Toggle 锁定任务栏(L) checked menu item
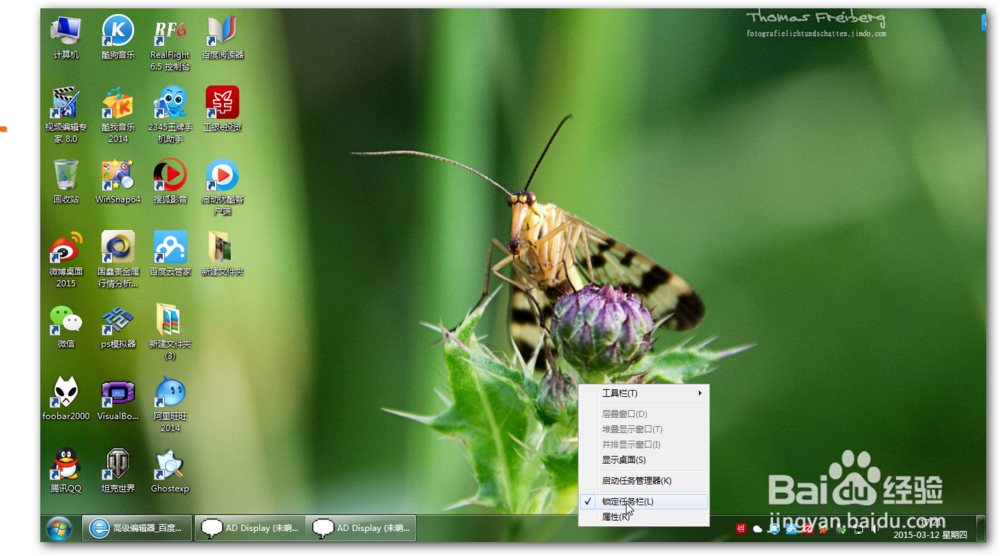The height and width of the screenshot is (556, 1000). pyautogui.click(x=643, y=502)
